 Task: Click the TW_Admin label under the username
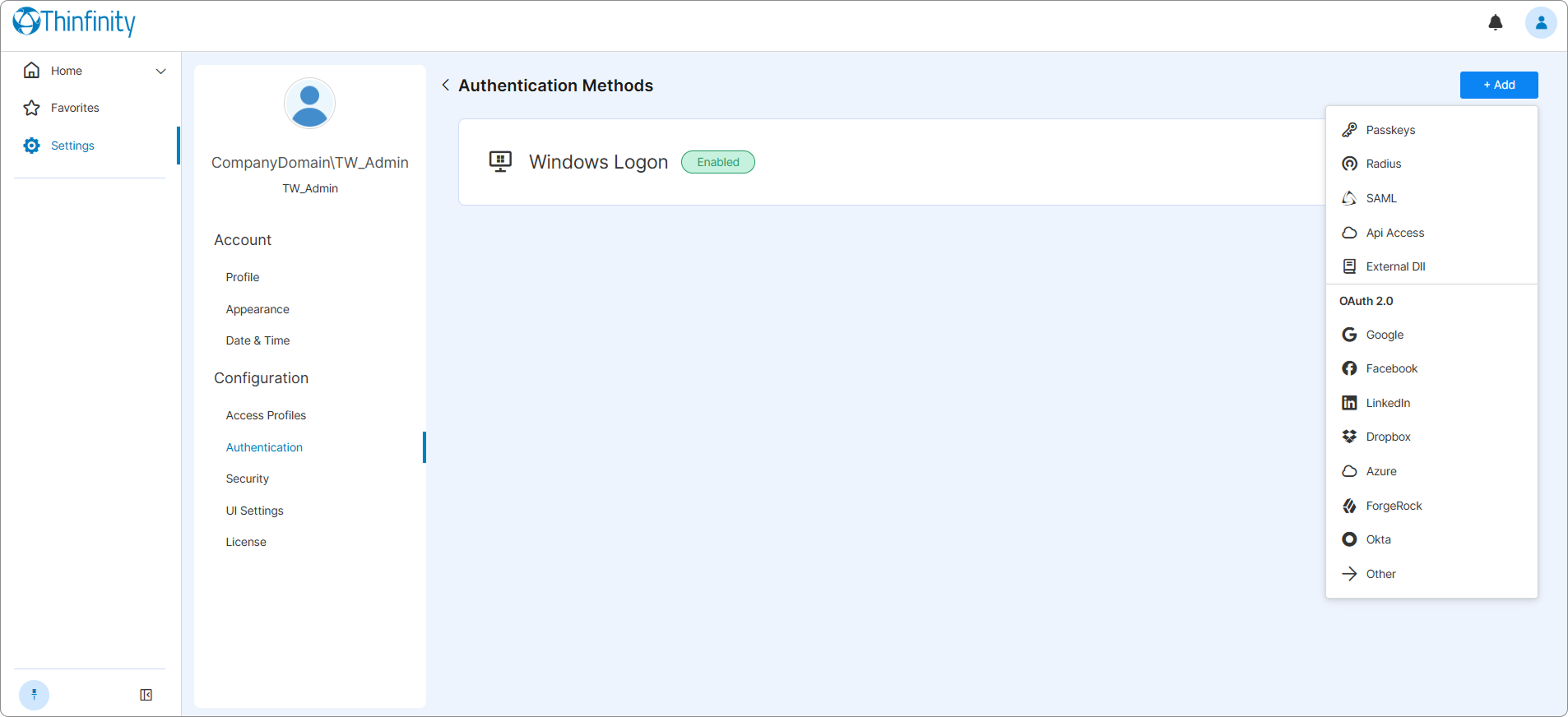coord(310,188)
